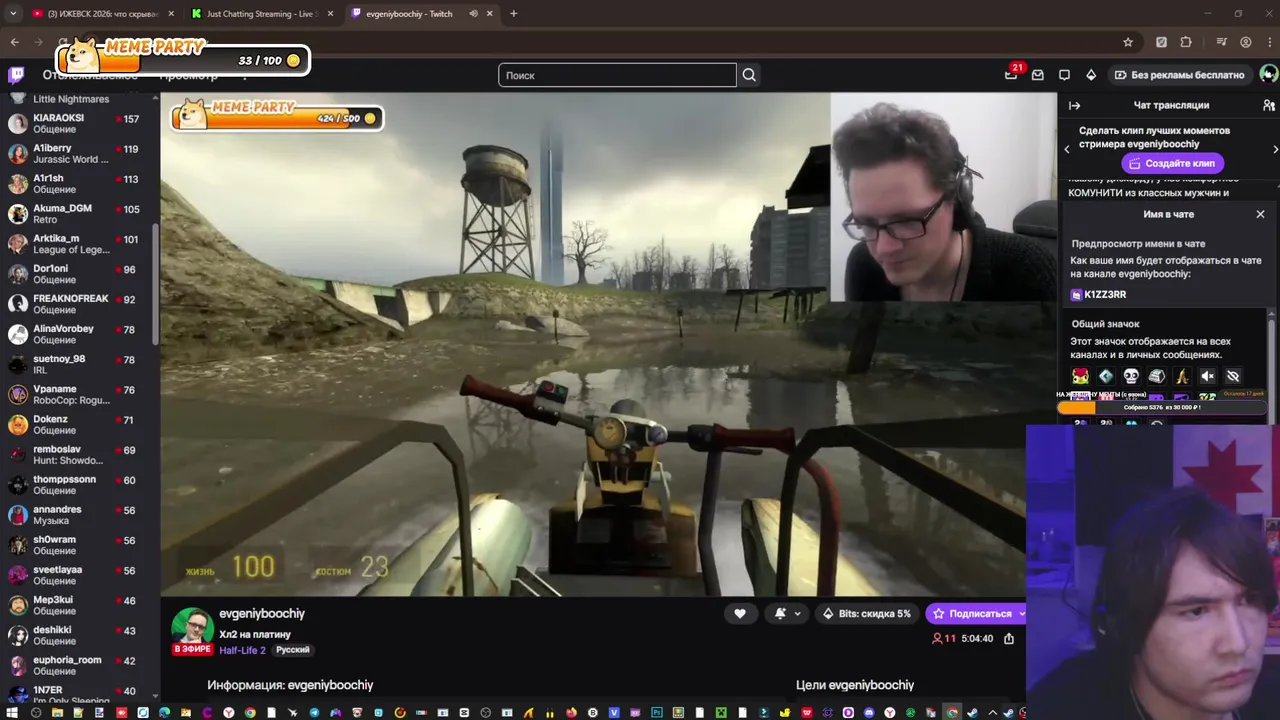The width and height of the screenshot is (1280, 720).
Task: Open the streamer avatar with В ЭФИРЕ badge
Action: (x=192, y=630)
